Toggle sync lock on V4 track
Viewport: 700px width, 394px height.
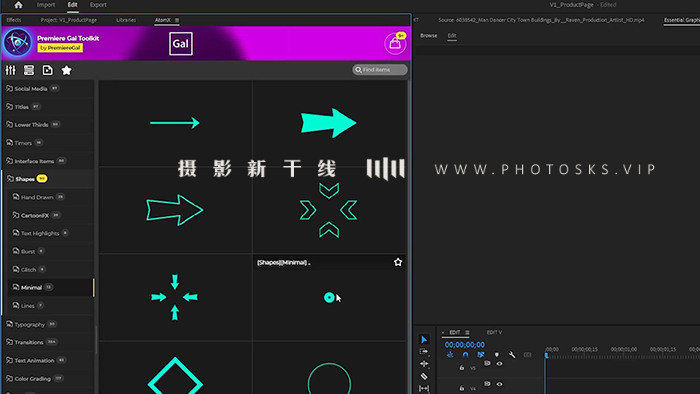pos(487,384)
